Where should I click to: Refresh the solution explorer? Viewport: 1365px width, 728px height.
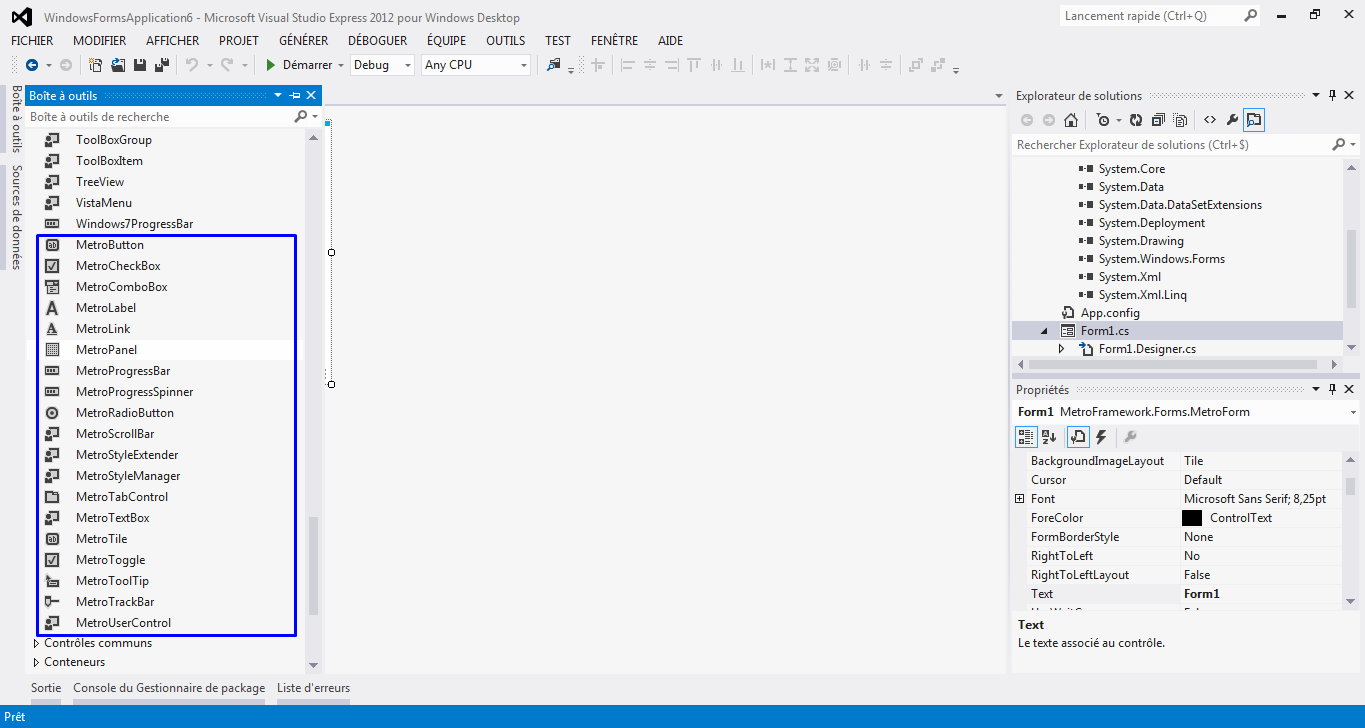pos(1135,120)
